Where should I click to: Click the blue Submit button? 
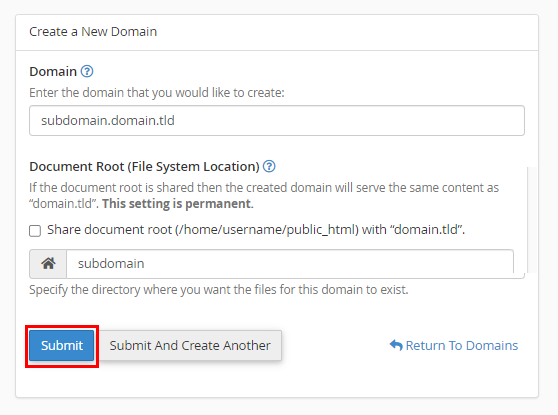pyautogui.click(x=62, y=345)
